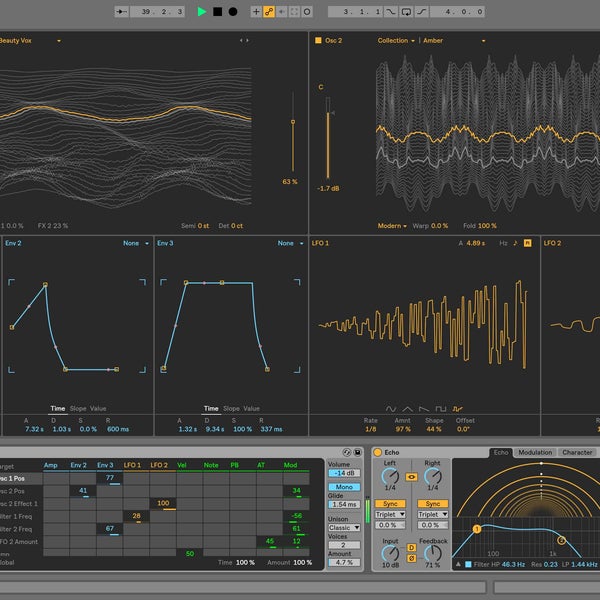The height and width of the screenshot is (600, 600).
Task: Open the Osc 2 Modern effect dropdown
Action: pos(391,226)
